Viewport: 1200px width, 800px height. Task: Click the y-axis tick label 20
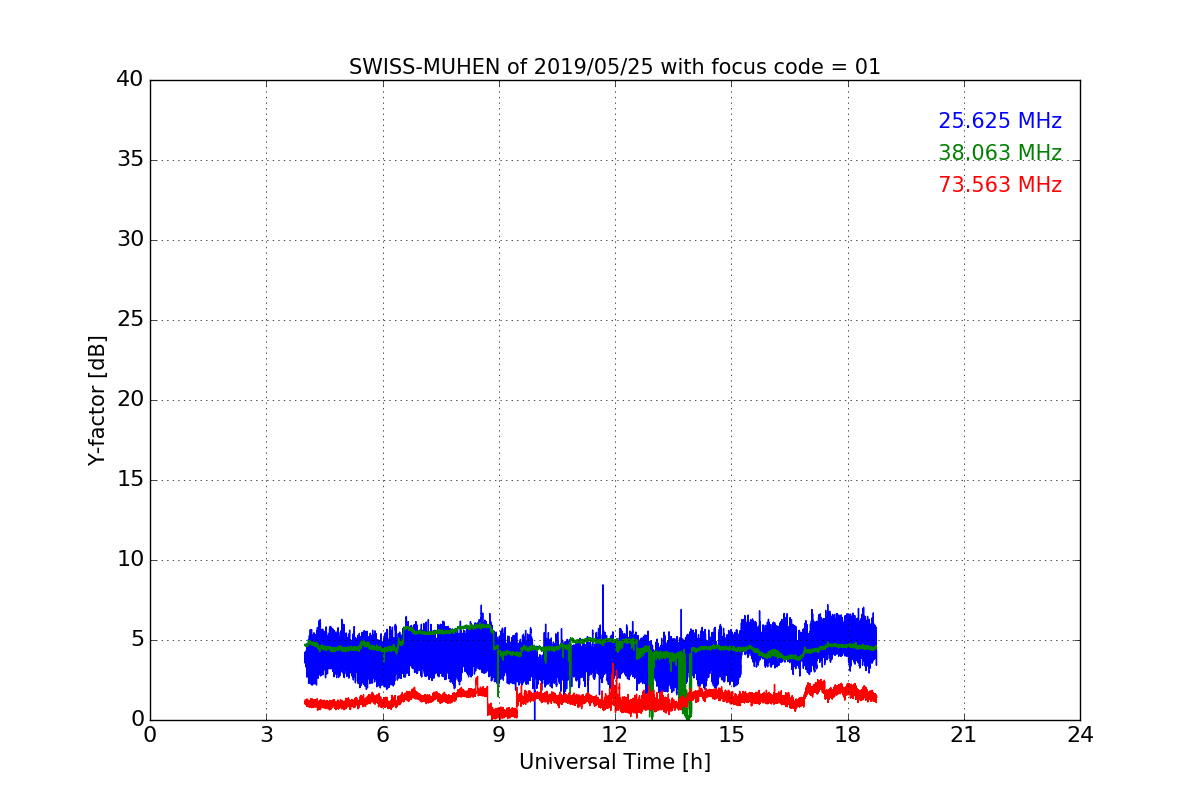(x=130, y=400)
